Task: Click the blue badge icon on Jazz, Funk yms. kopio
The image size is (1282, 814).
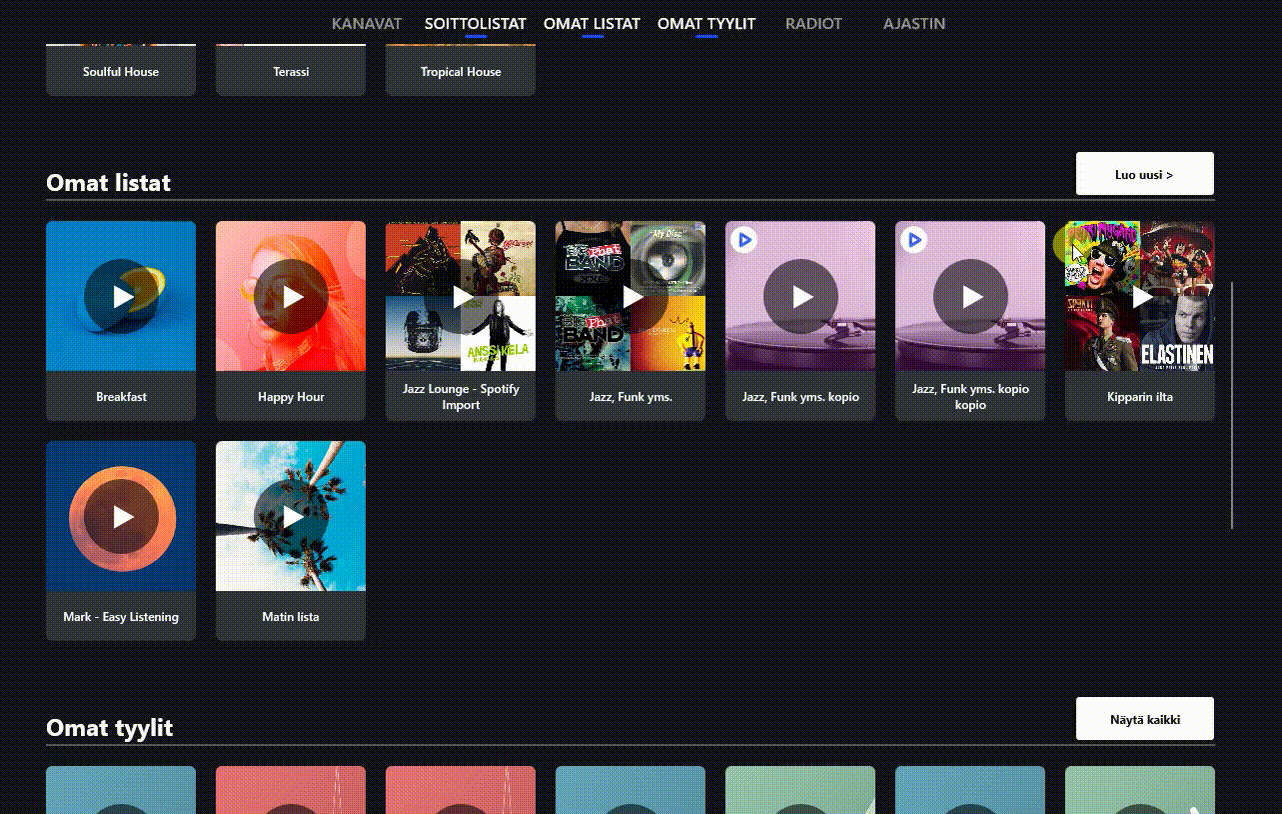Action: 744,240
